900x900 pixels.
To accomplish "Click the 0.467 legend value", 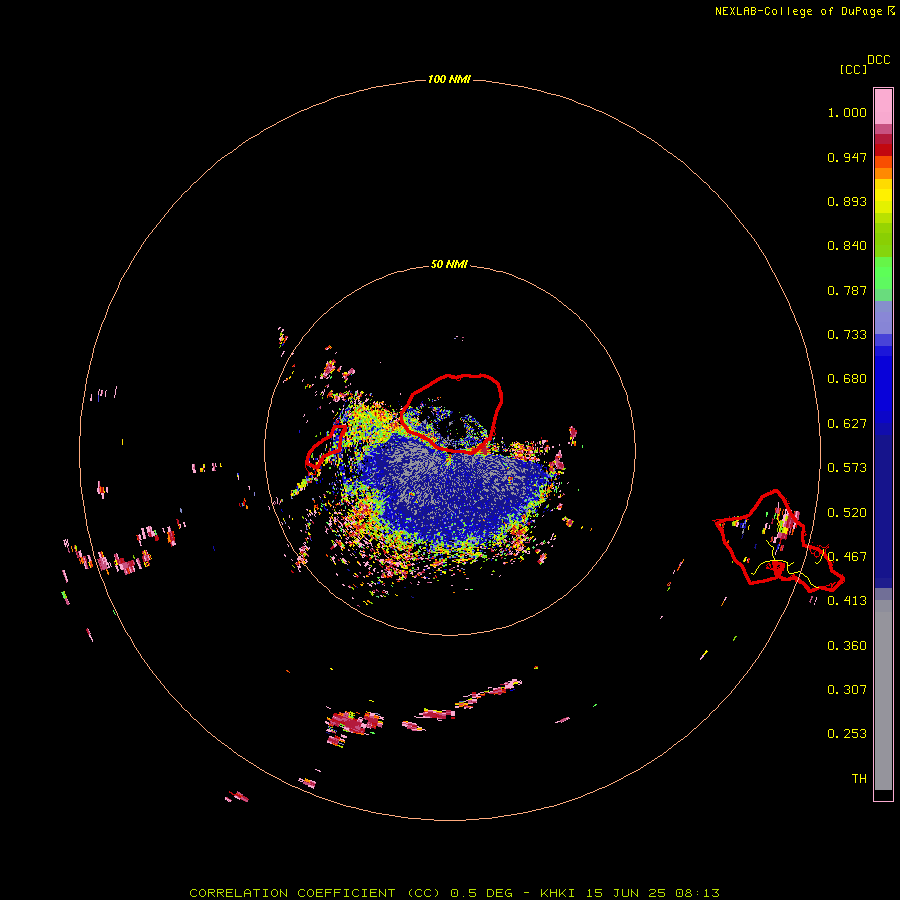I will 847,557.
